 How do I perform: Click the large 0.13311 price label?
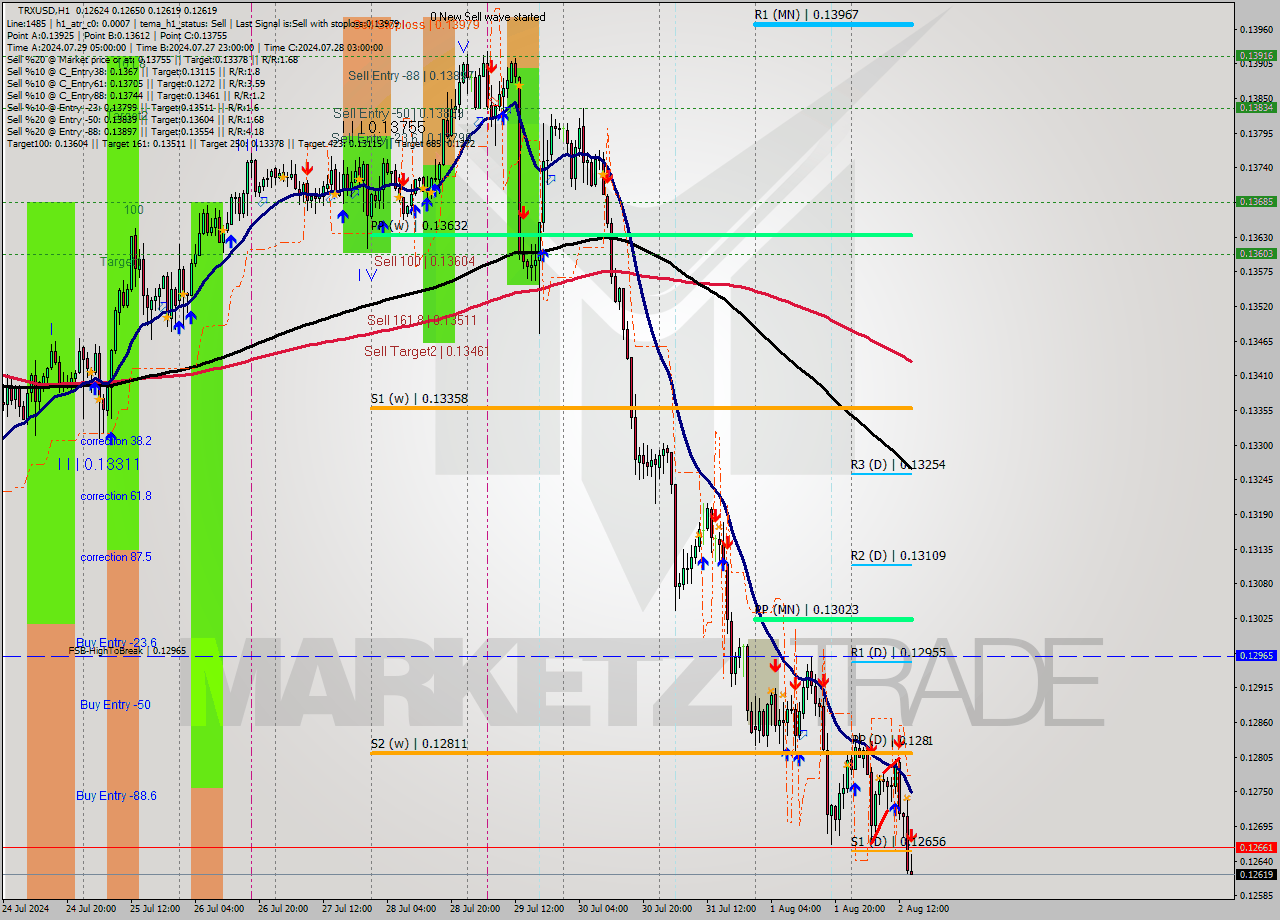point(98,465)
